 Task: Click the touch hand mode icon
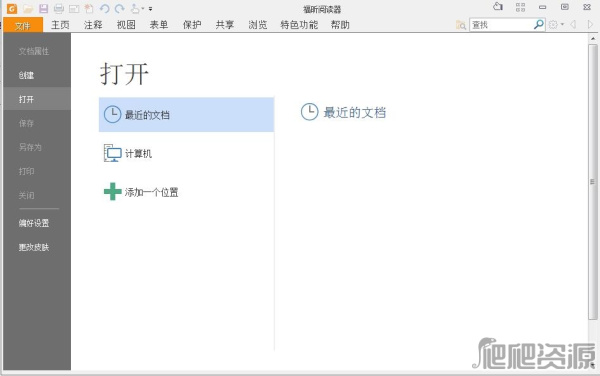135,8
